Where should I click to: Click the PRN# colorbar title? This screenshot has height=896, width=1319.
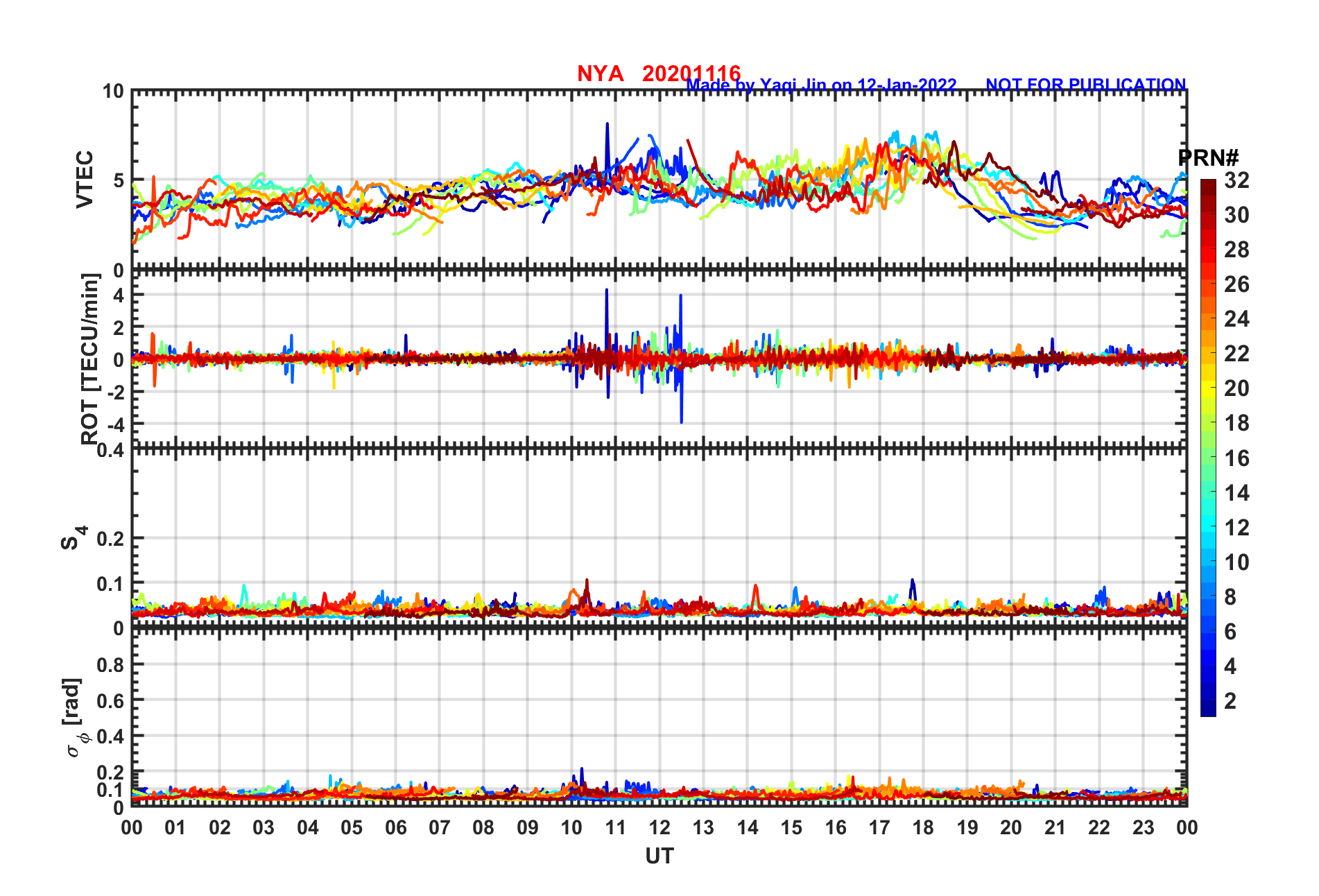pos(1208,157)
